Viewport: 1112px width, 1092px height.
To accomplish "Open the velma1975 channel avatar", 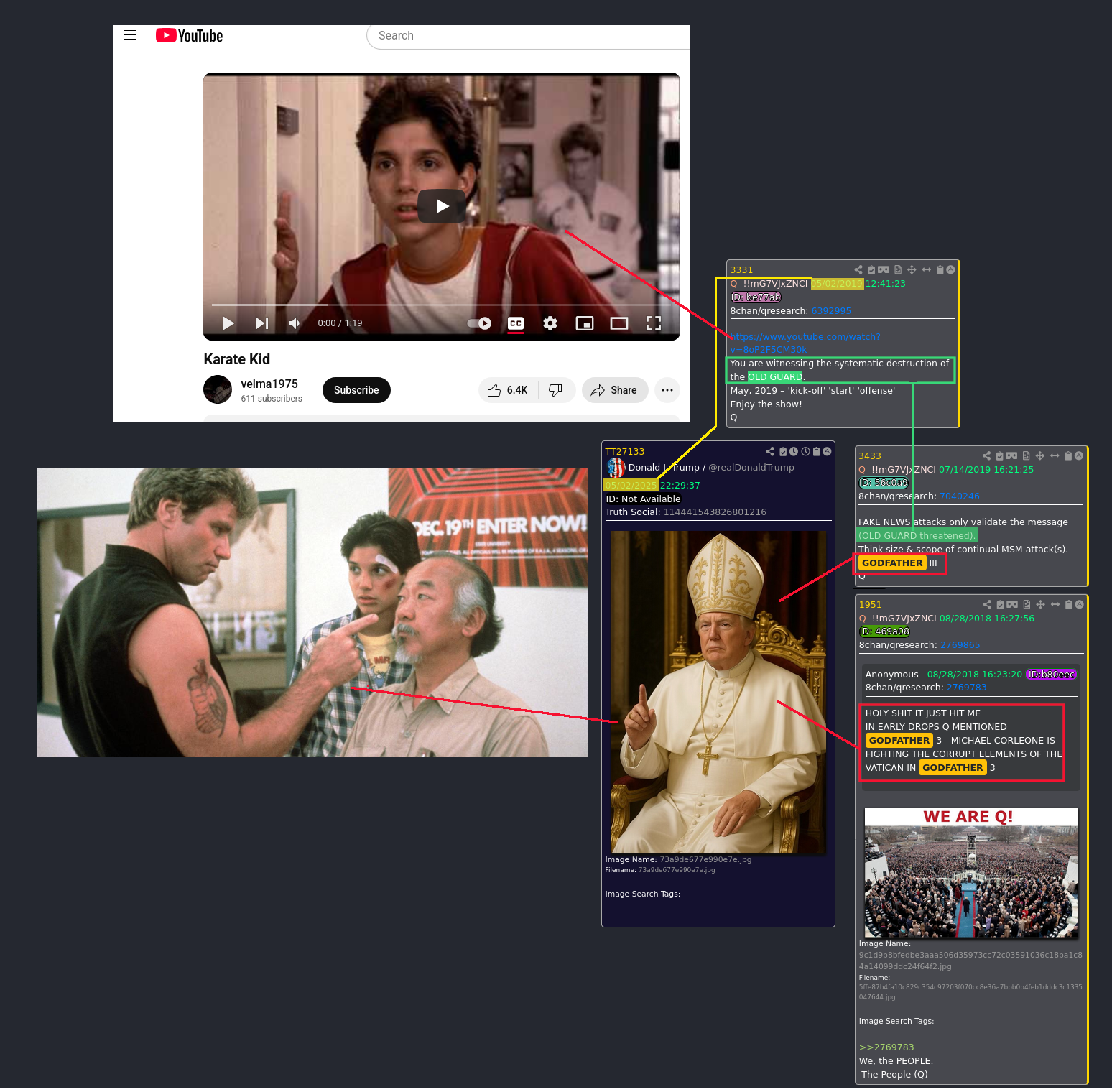I will [x=218, y=390].
